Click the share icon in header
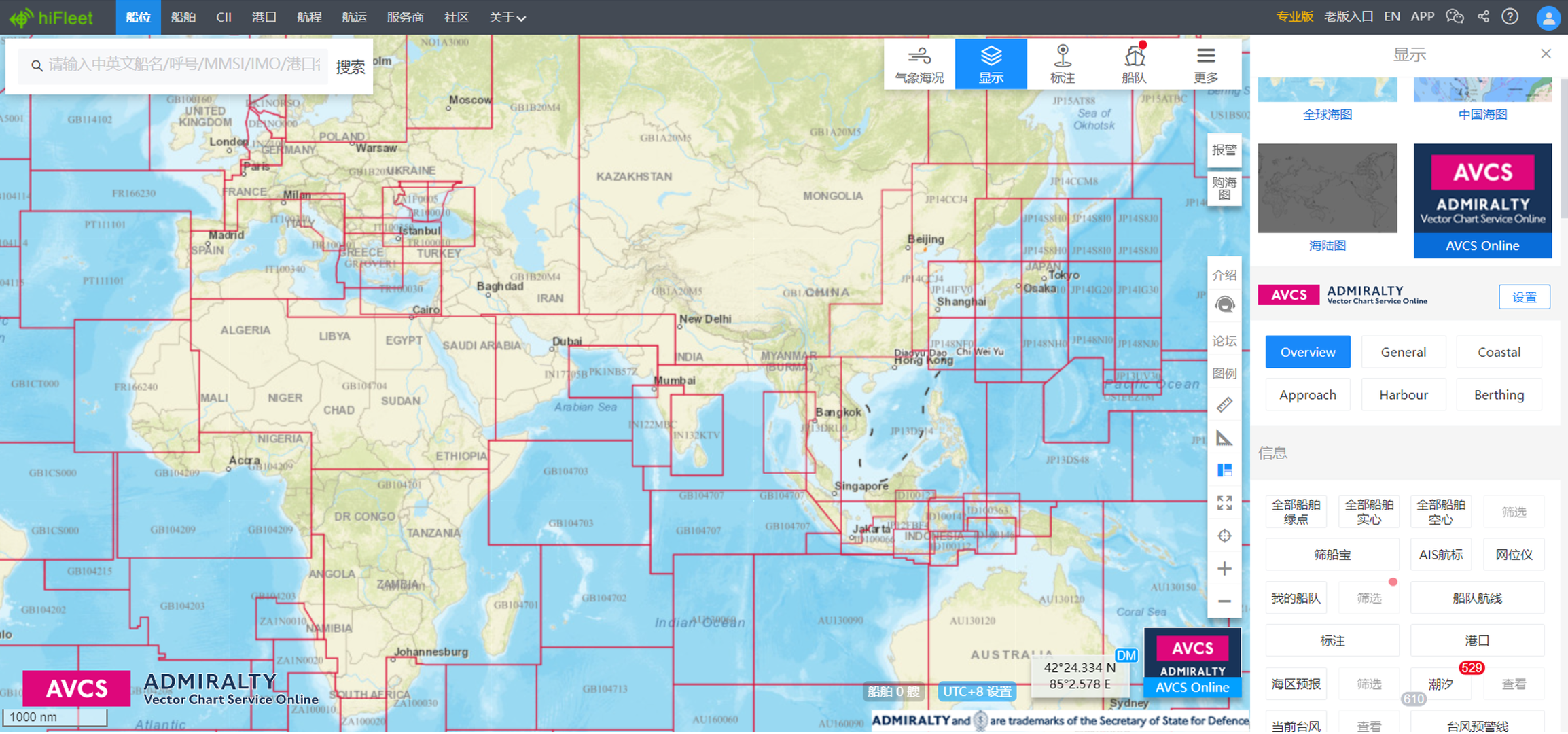Viewport: 1568px width, 734px height. coord(1484,17)
